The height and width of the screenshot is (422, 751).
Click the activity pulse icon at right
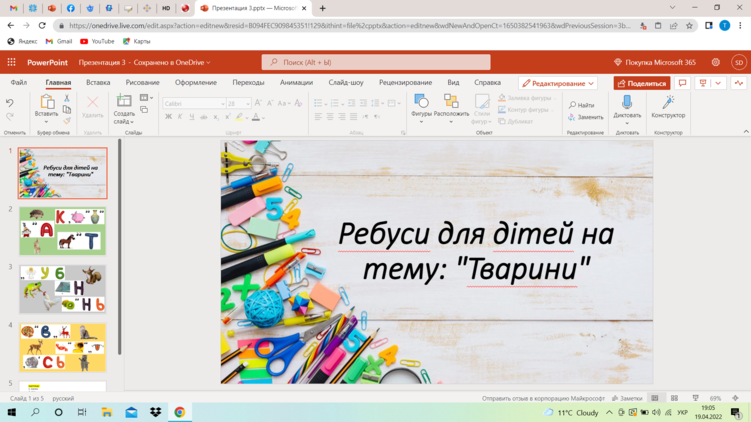coord(739,83)
